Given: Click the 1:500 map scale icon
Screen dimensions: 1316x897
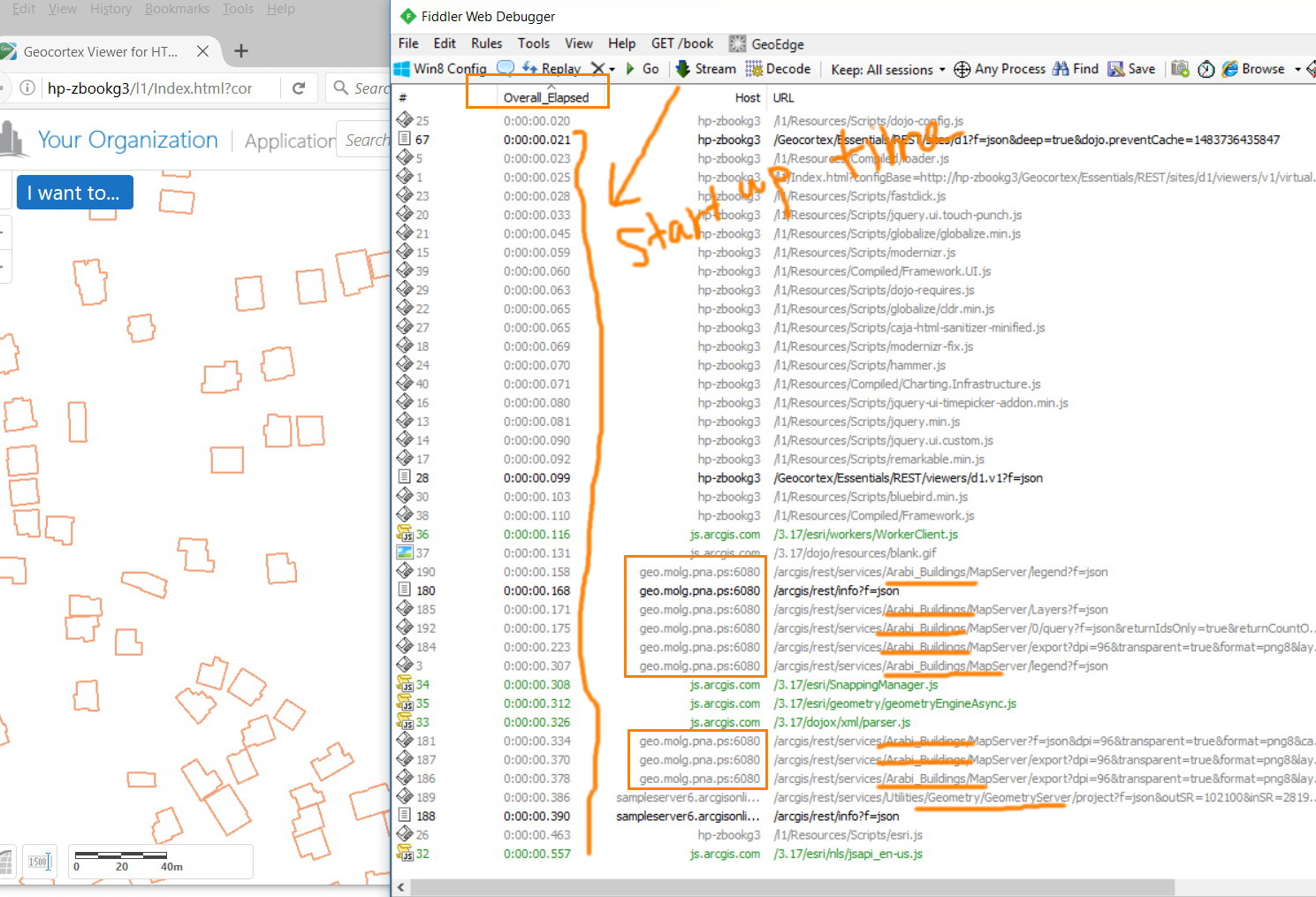Looking at the screenshot, I should coord(40,861).
